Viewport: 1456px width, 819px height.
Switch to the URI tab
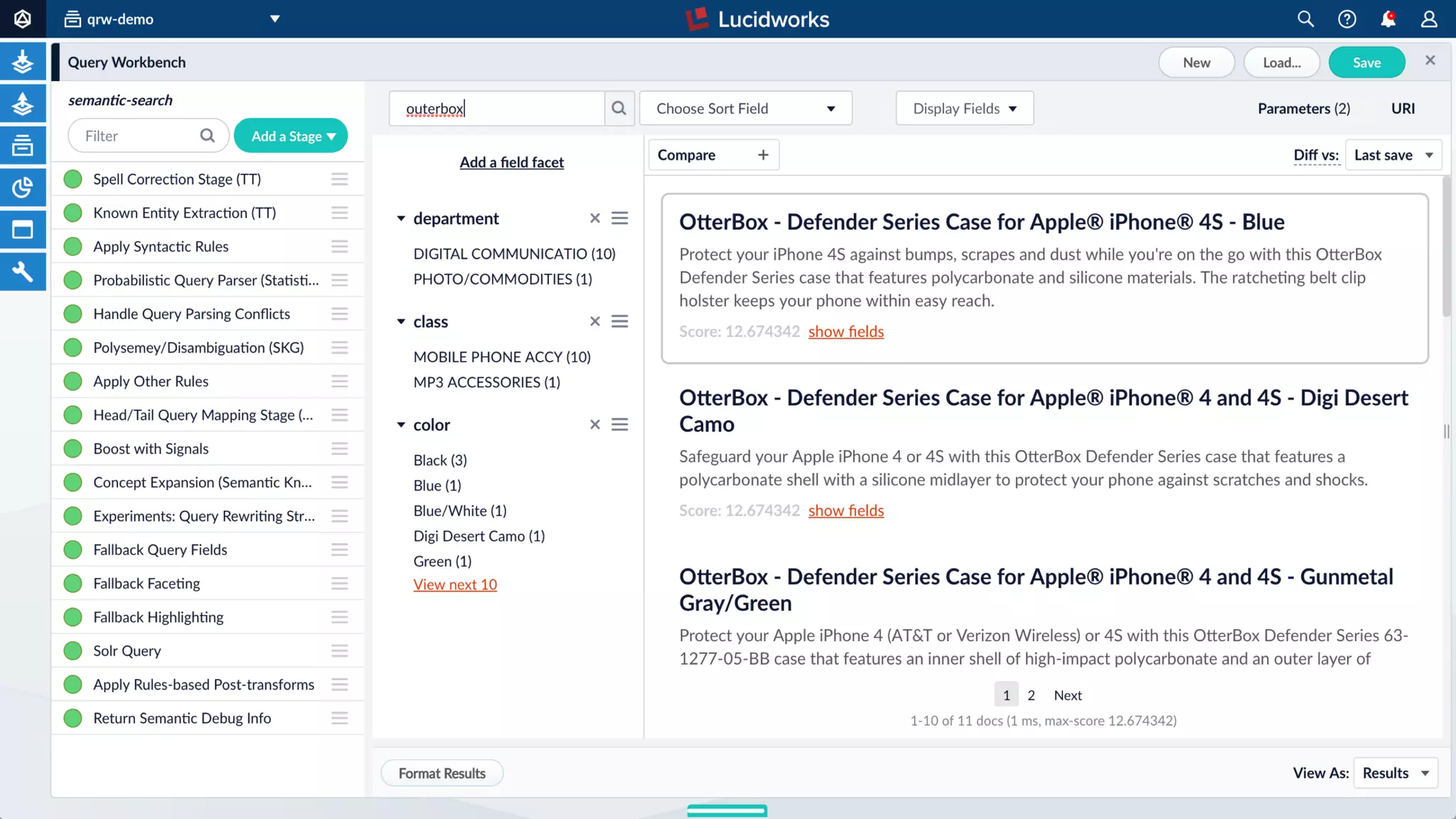coord(1403,109)
